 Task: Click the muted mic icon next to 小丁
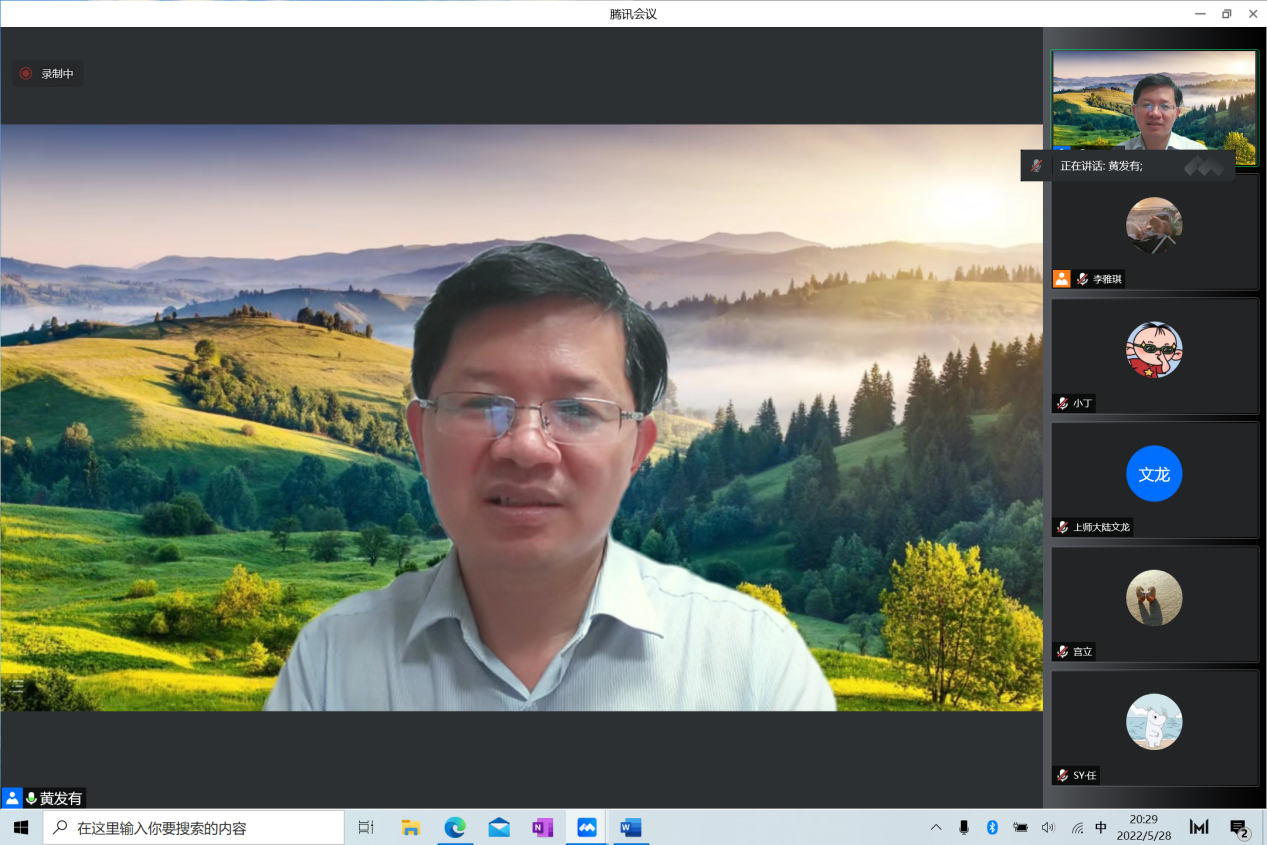(1062, 403)
